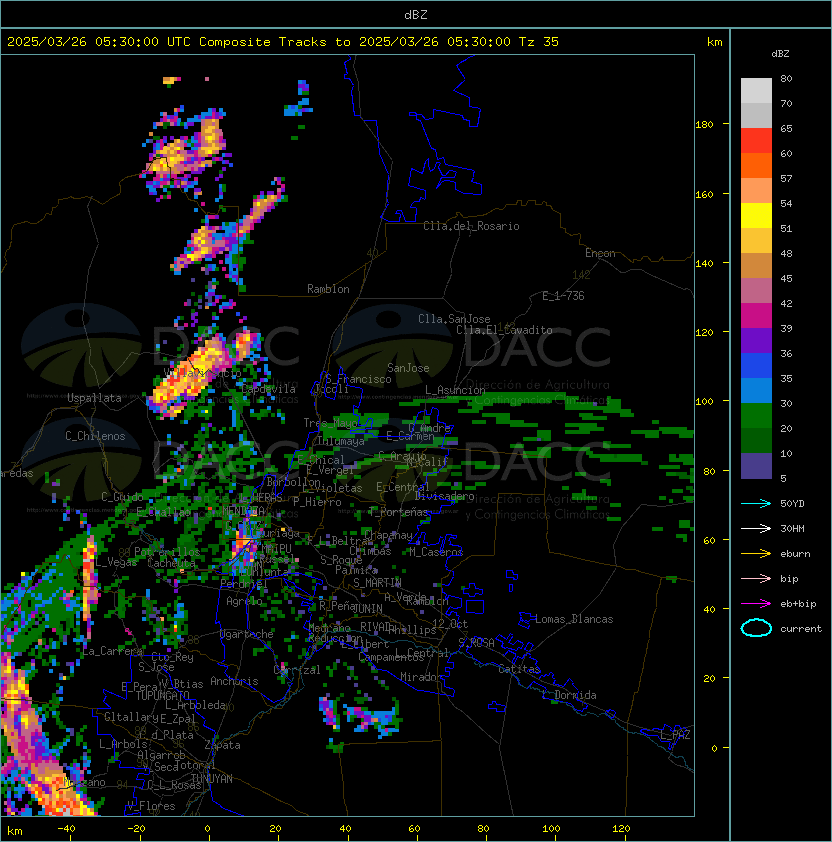832x842 pixels.
Task: Click the 'current' legend label
Action: point(801,628)
